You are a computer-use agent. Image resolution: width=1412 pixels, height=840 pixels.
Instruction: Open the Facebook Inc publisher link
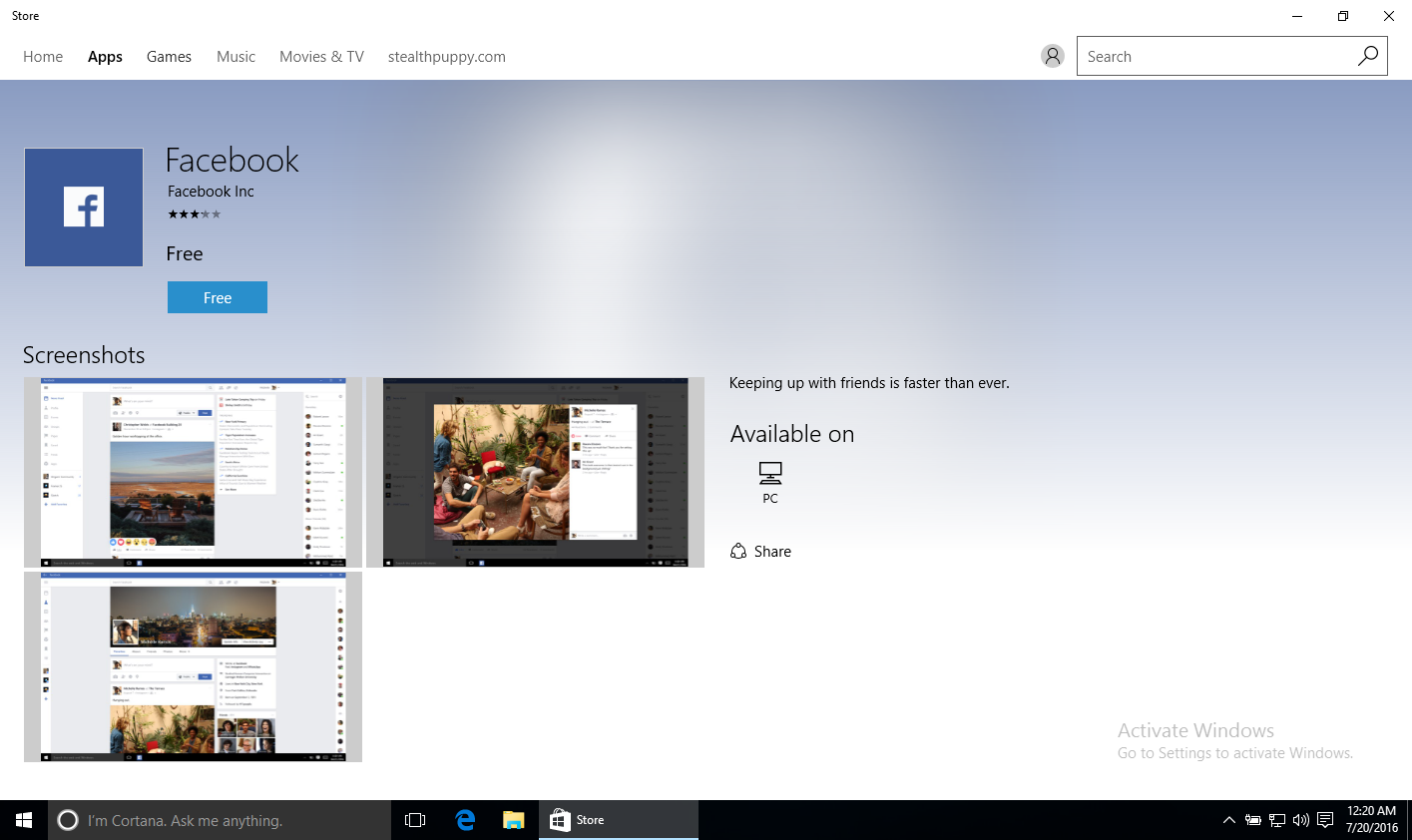tap(211, 192)
